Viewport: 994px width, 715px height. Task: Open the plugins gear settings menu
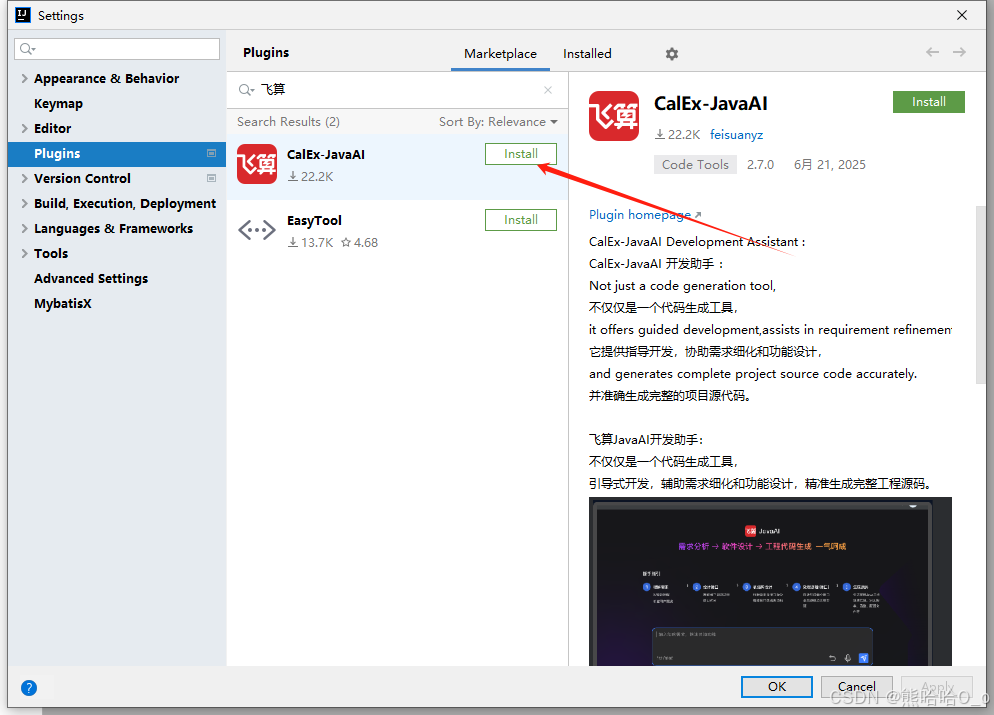671,54
